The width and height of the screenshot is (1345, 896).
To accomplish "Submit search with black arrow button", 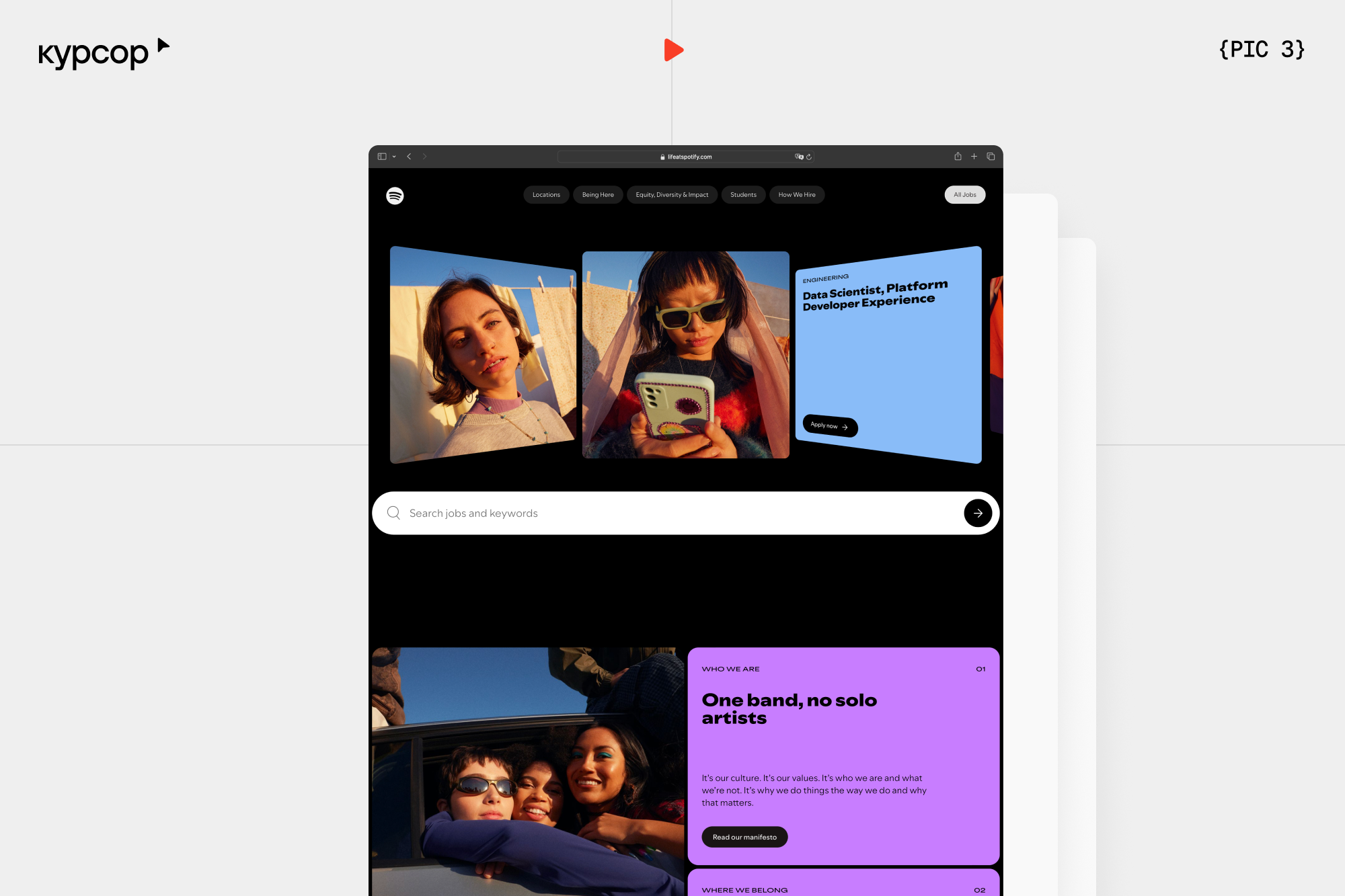I will click(977, 513).
